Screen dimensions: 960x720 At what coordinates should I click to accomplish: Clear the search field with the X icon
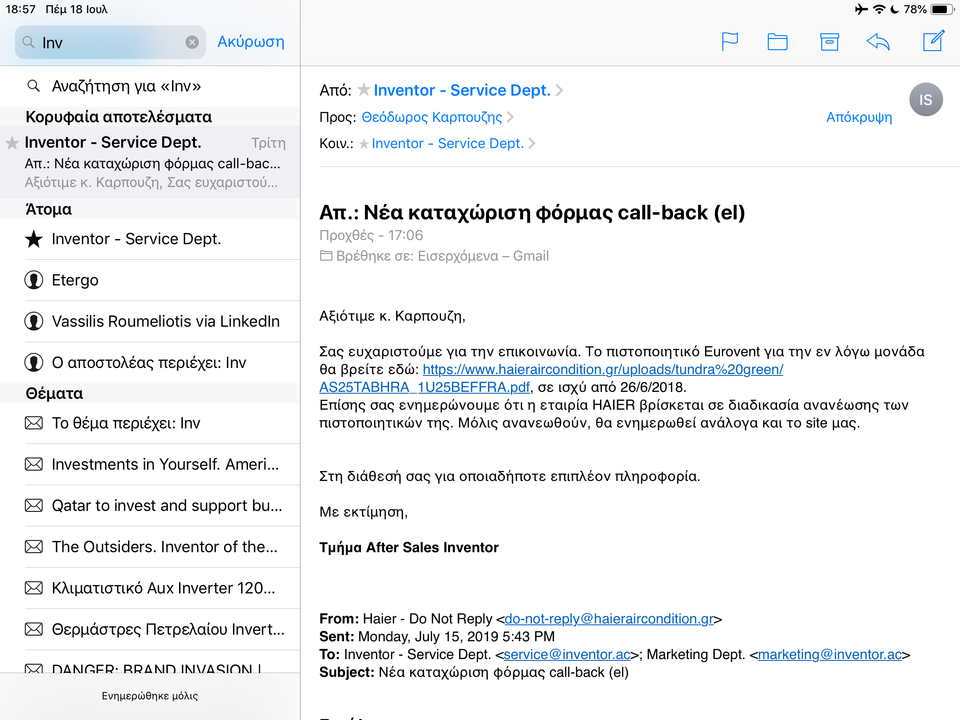click(192, 42)
